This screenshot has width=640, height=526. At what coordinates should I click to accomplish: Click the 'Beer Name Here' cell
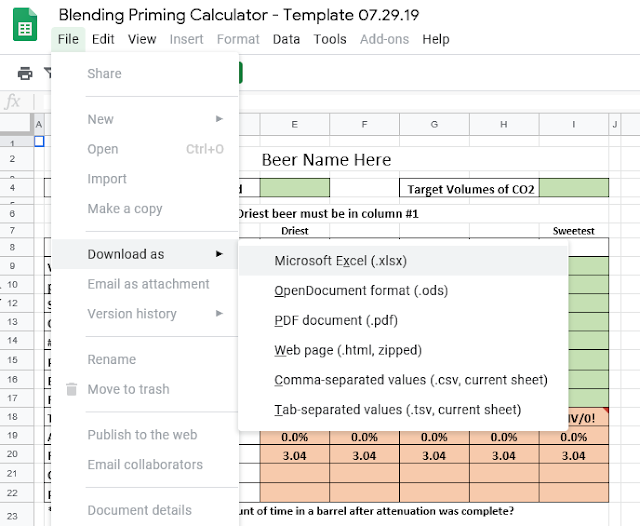[x=327, y=160]
